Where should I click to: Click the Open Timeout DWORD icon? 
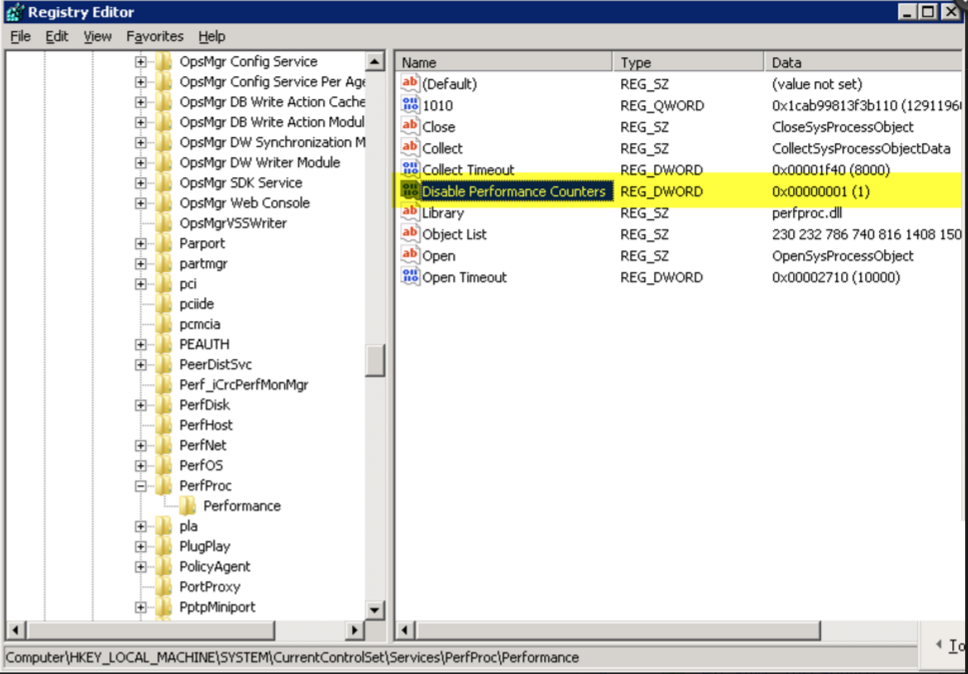pos(410,277)
